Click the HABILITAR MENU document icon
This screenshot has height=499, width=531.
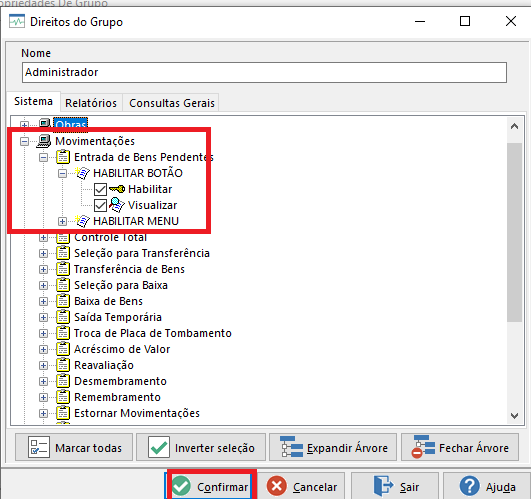pyautogui.click(x=82, y=221)
